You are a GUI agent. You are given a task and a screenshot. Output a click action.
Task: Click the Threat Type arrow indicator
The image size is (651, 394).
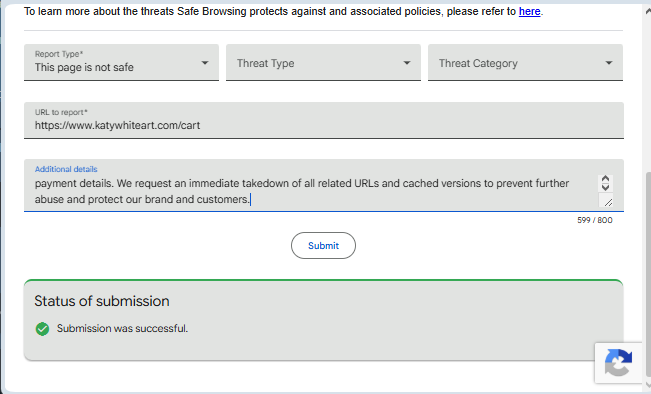(x=407, y=63)
